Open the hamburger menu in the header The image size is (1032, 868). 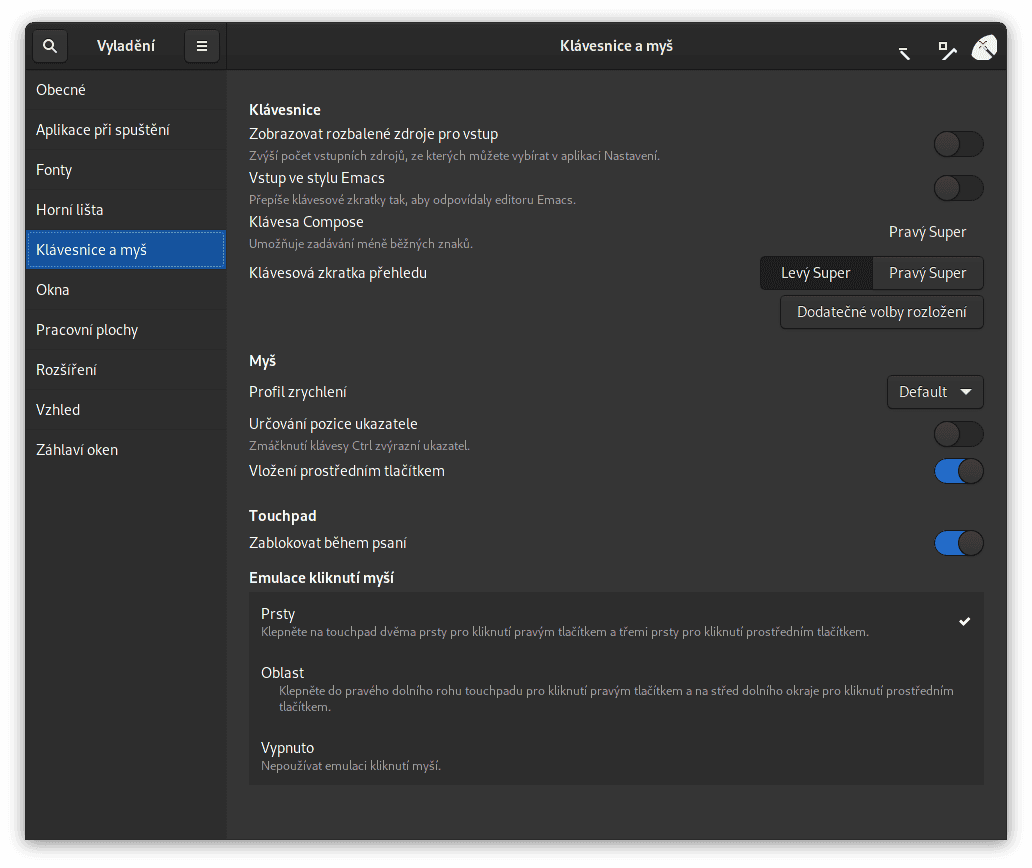coord(202,46)
